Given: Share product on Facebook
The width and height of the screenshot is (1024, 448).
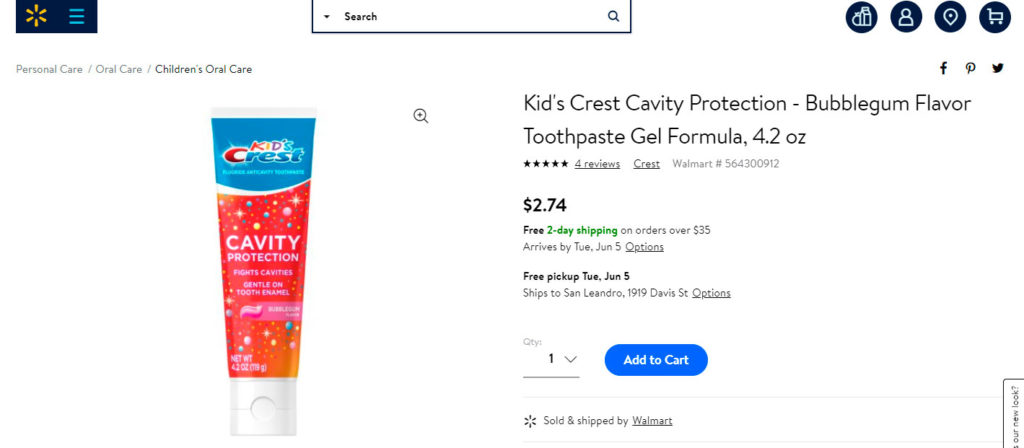Looking at the screenshot, I should (943, 68).
